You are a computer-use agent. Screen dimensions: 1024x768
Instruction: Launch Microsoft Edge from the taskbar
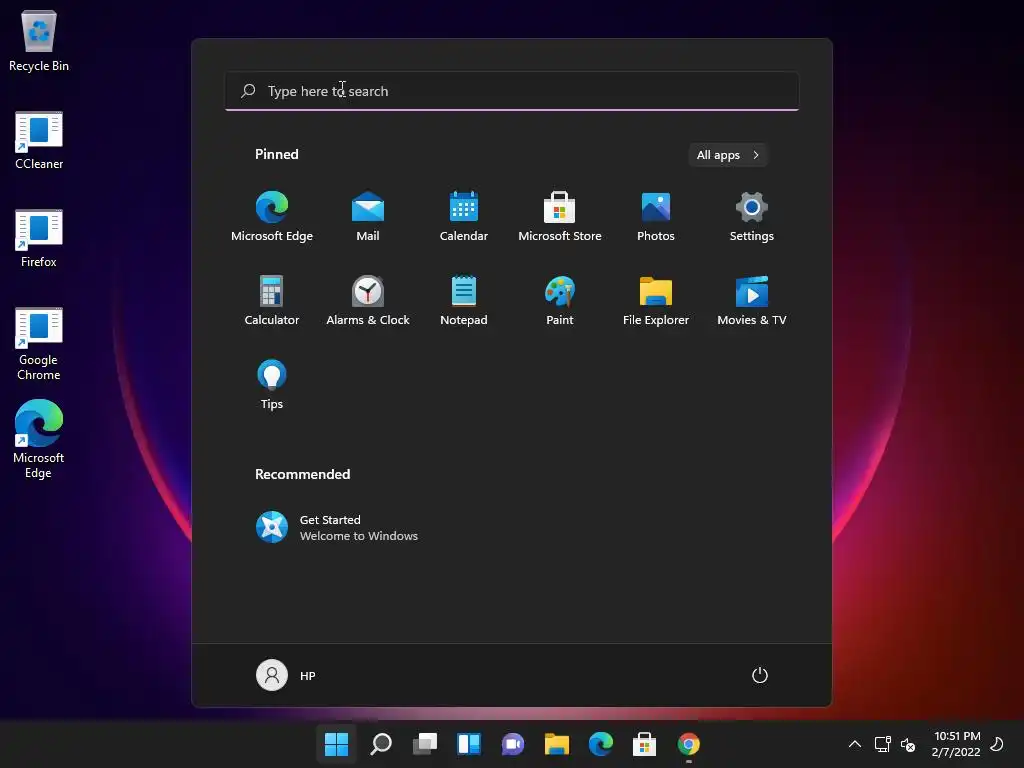click(601, 744)
